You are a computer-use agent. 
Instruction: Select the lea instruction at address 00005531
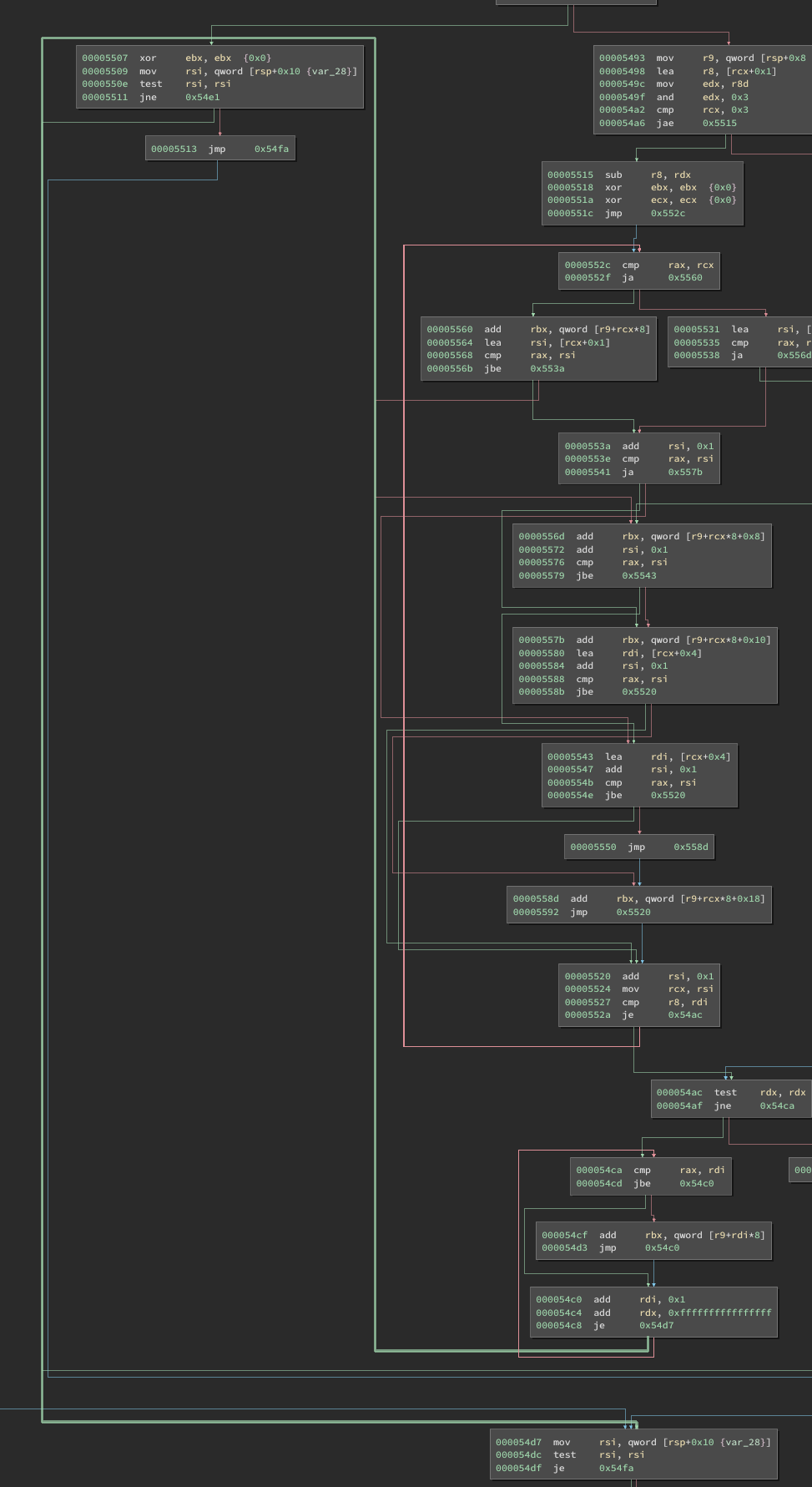point(741,329)
